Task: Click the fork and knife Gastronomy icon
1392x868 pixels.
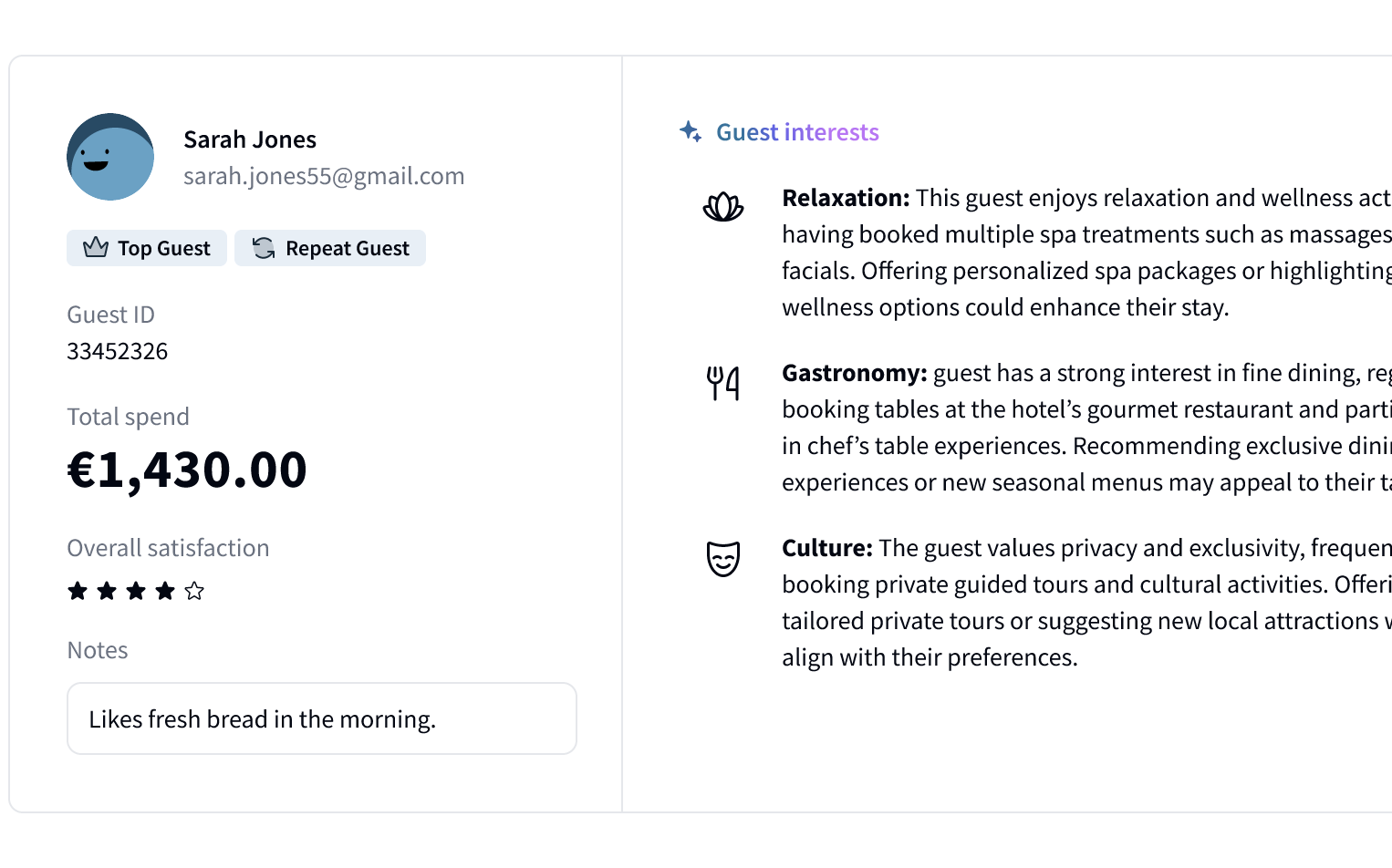Action: [723, 383]
